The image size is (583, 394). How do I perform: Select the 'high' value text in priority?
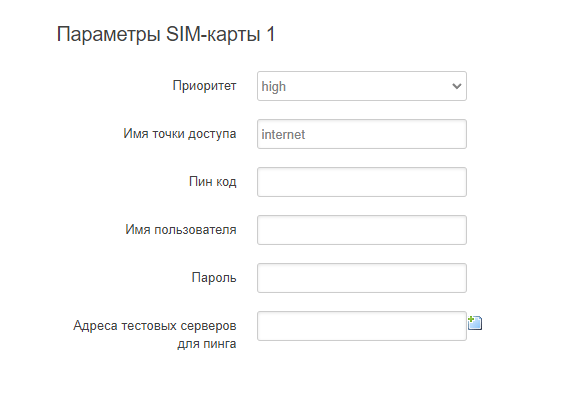(274, 87)
